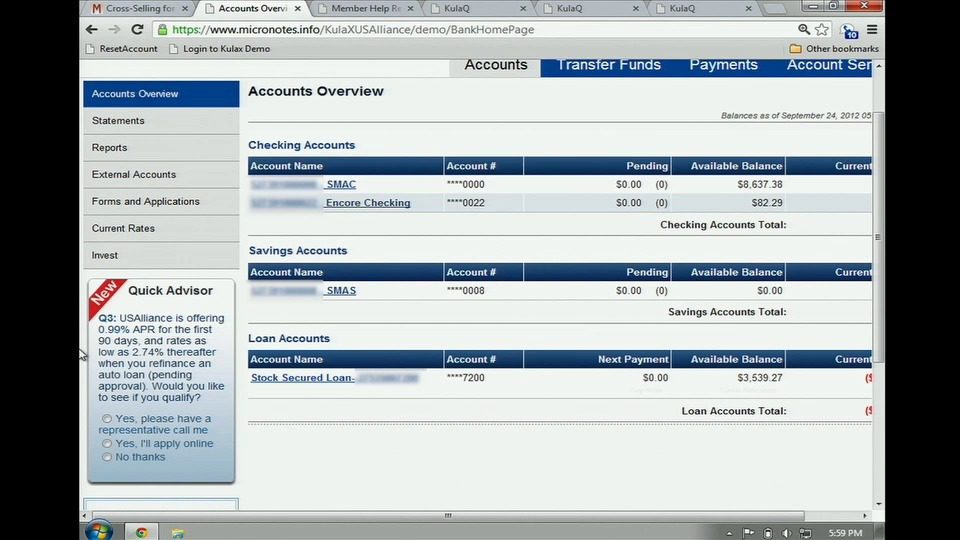Open the Windows Start button
This screenshot has height=540, width=960.
coord(99,531)
